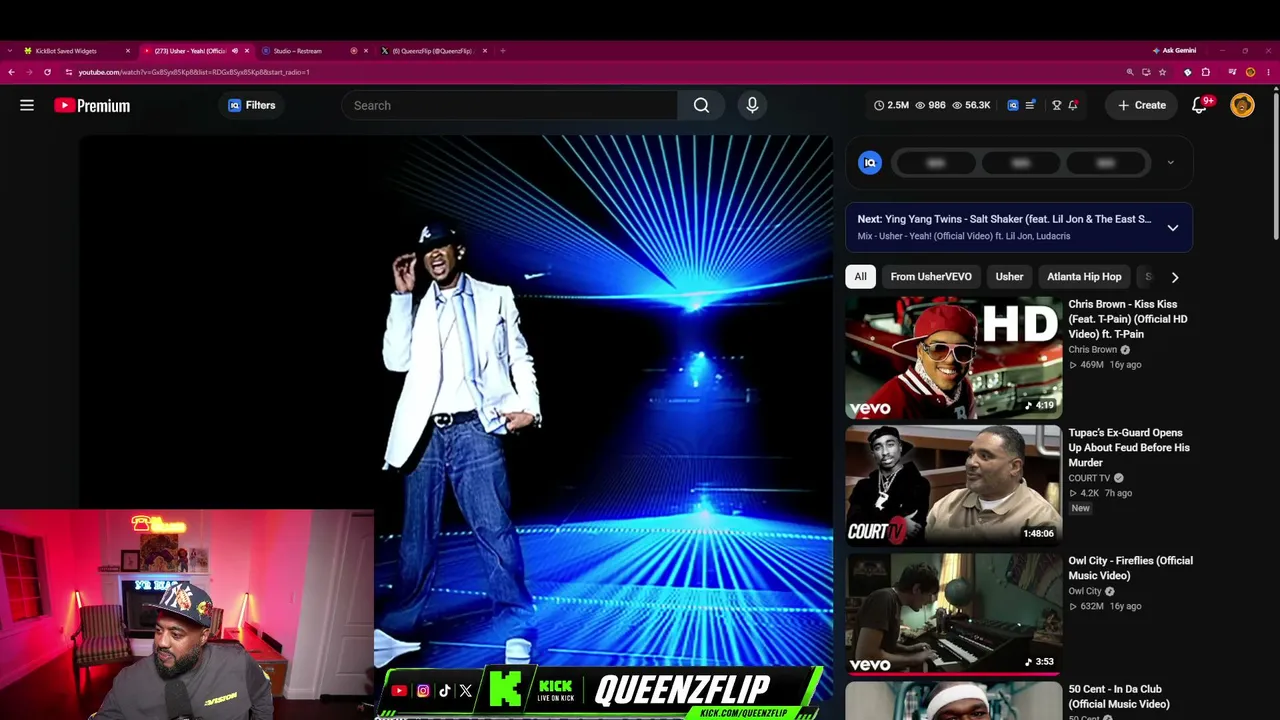Open a new browser tab
This screenshot has height=720, width=1280.
(503, 51)
